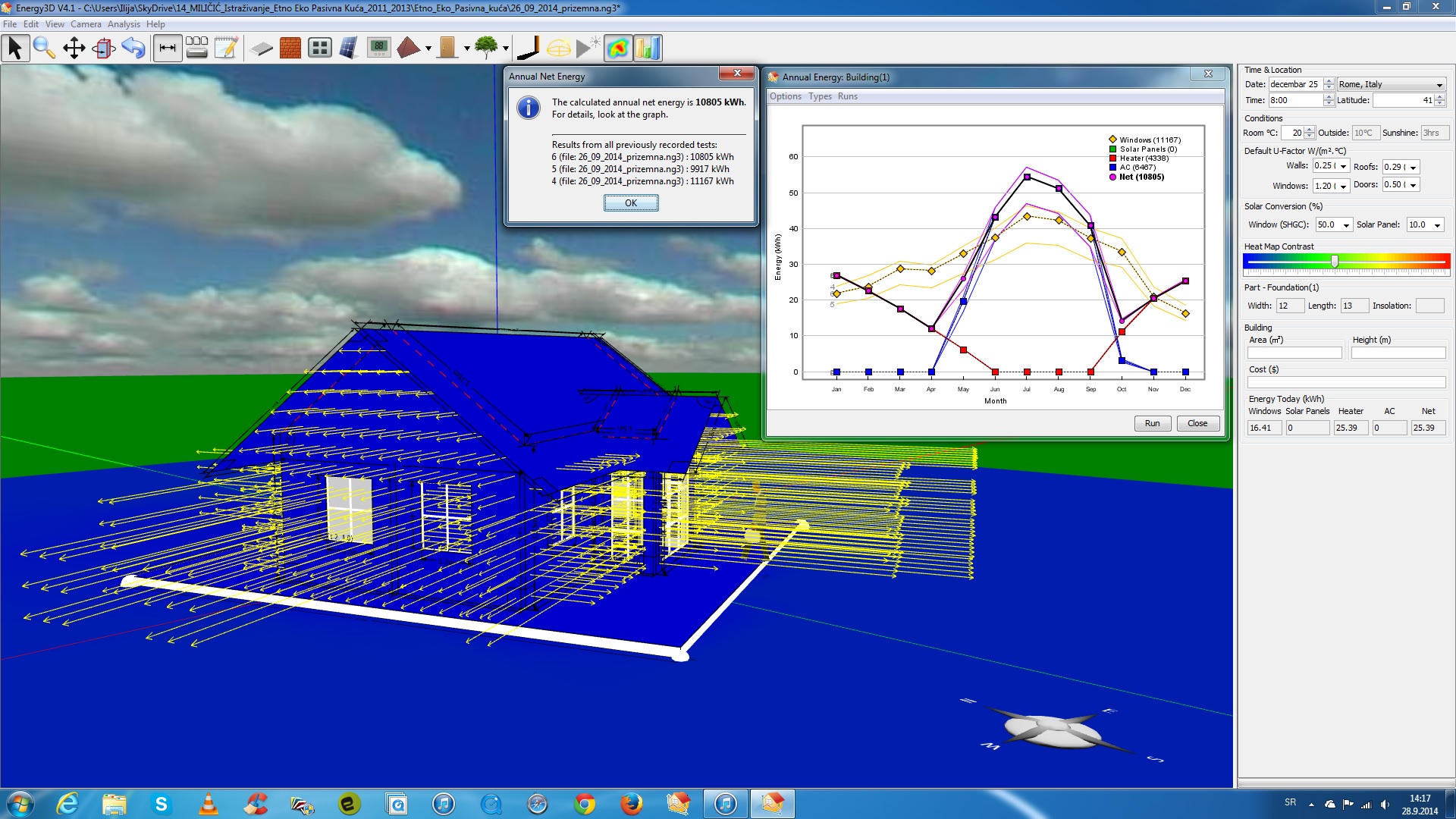This screenshot has width=1456, height=819.
Task: Add a solar panel tool icon
Action: 349,49
